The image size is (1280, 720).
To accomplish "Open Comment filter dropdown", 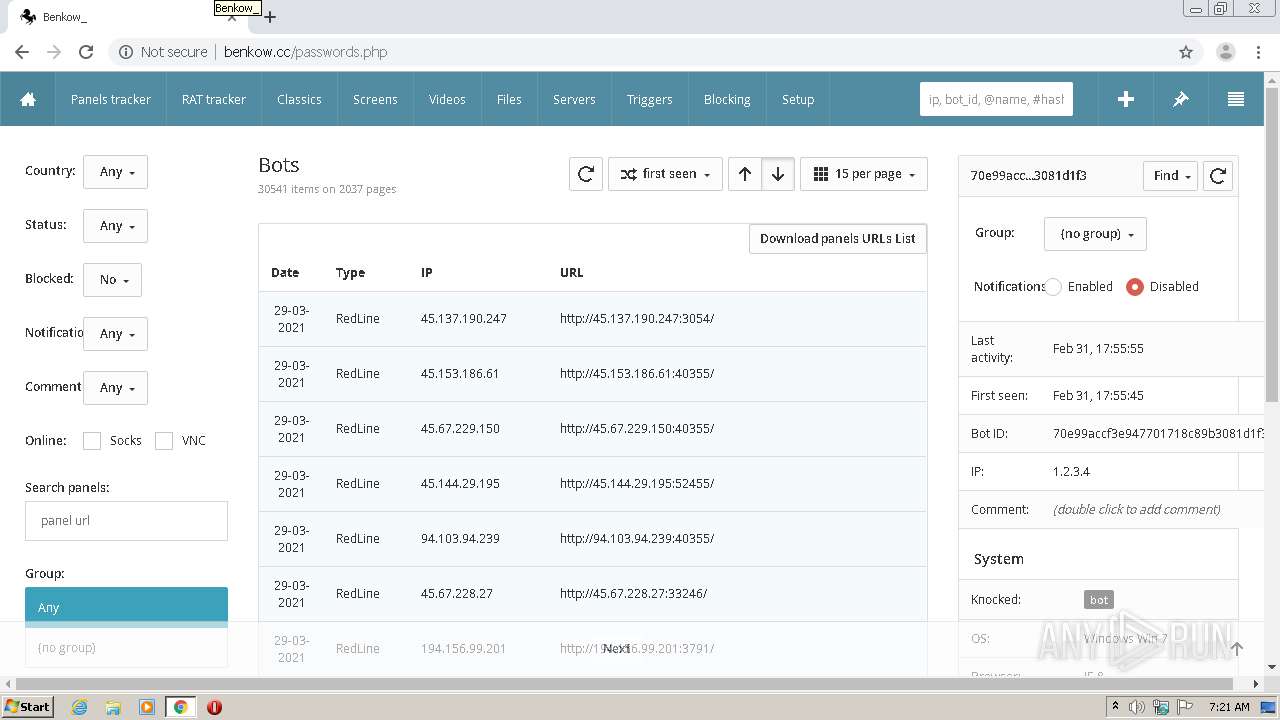I will coord(115,388).
